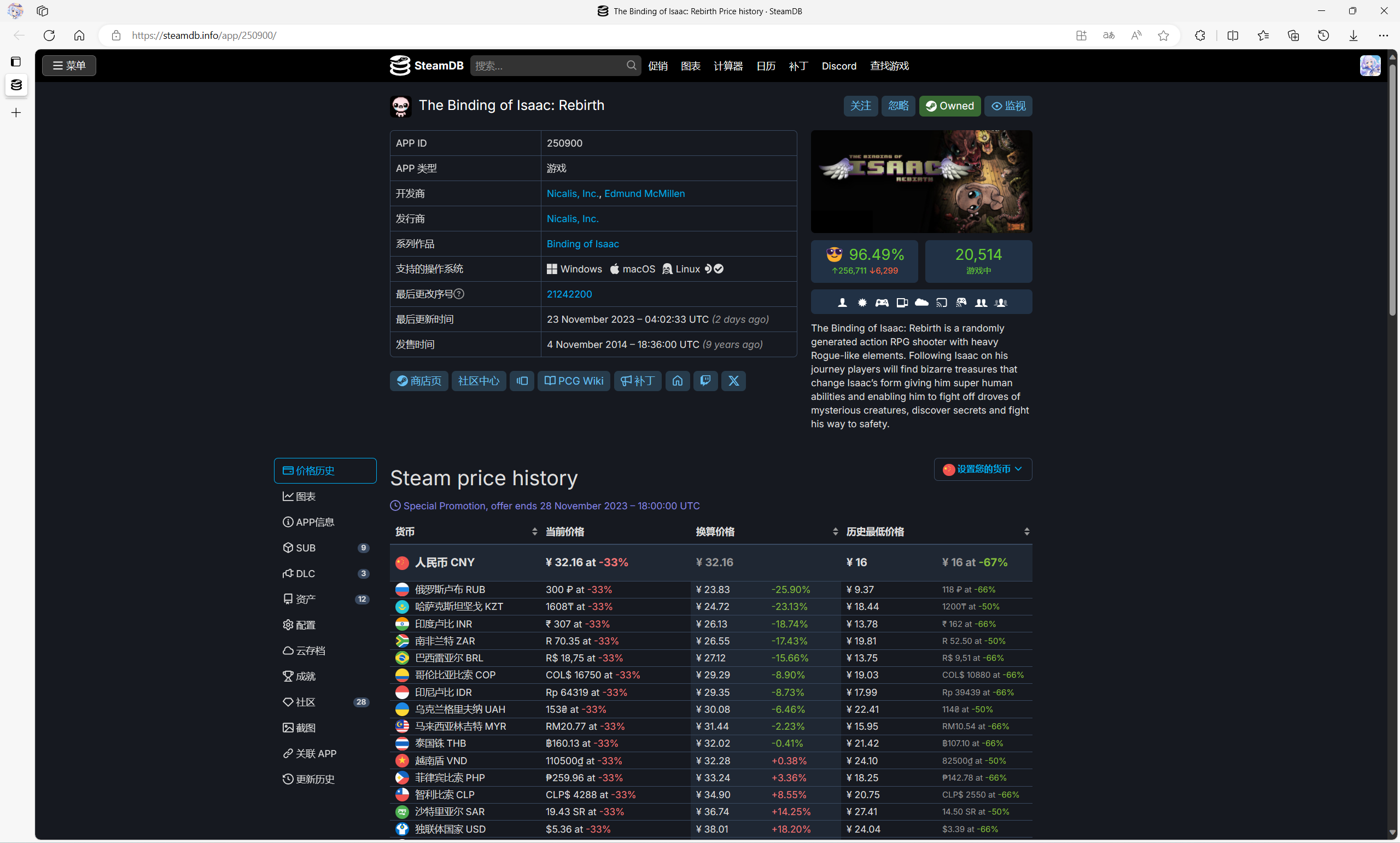Click the controller support category icon

[882, 303]
